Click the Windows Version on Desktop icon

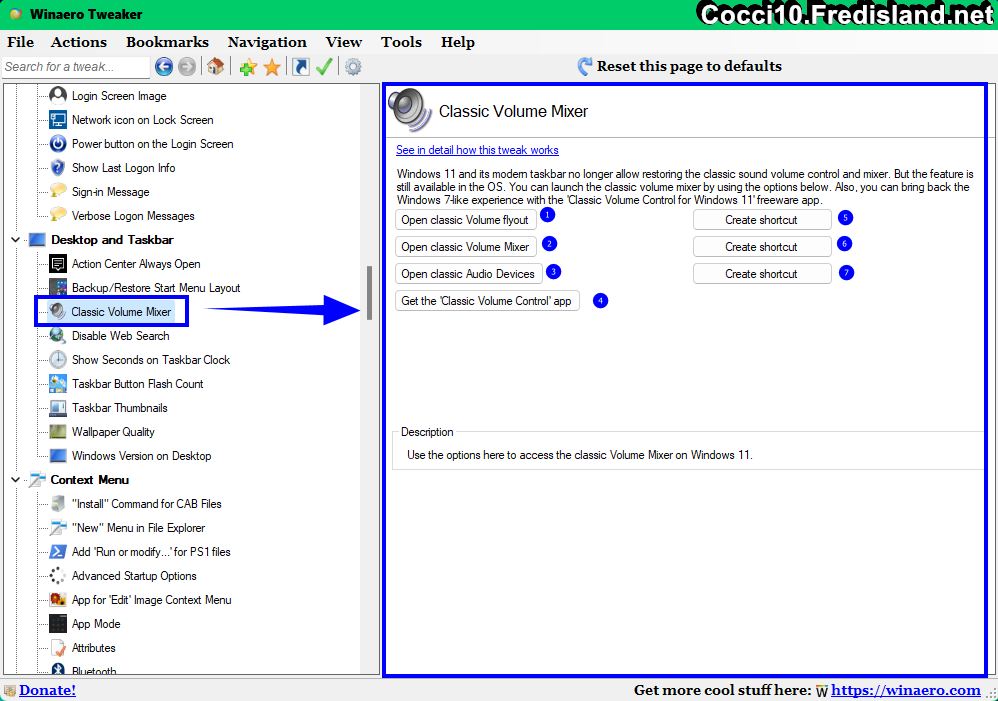coord(58,456)
